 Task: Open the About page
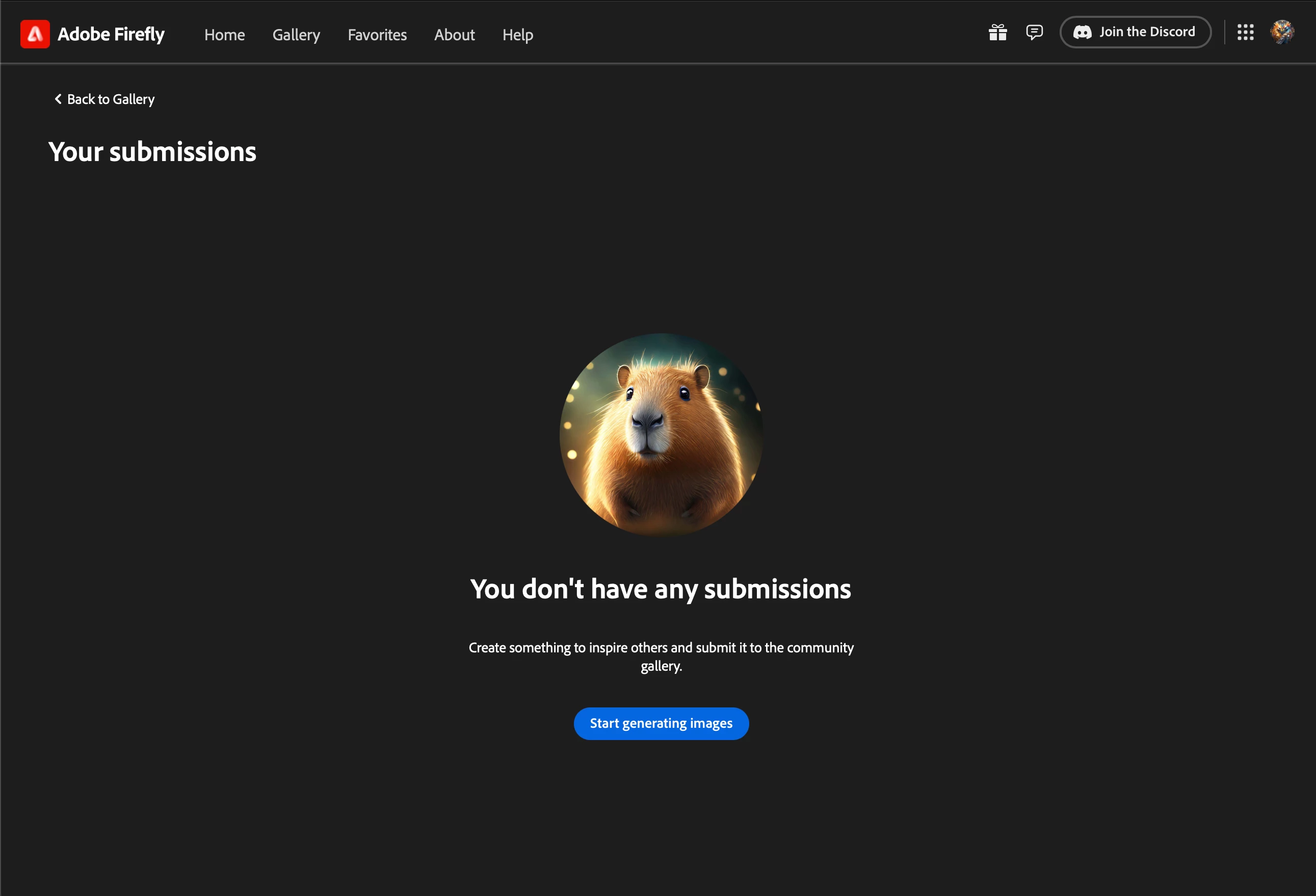454,35
